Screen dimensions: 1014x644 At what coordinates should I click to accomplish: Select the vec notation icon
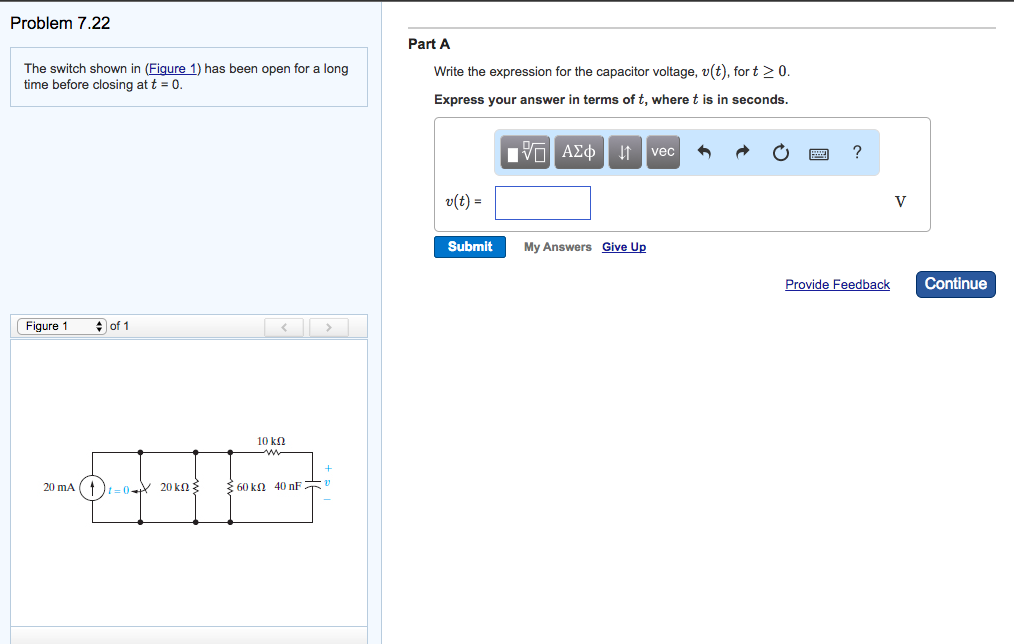click(662, 152)
